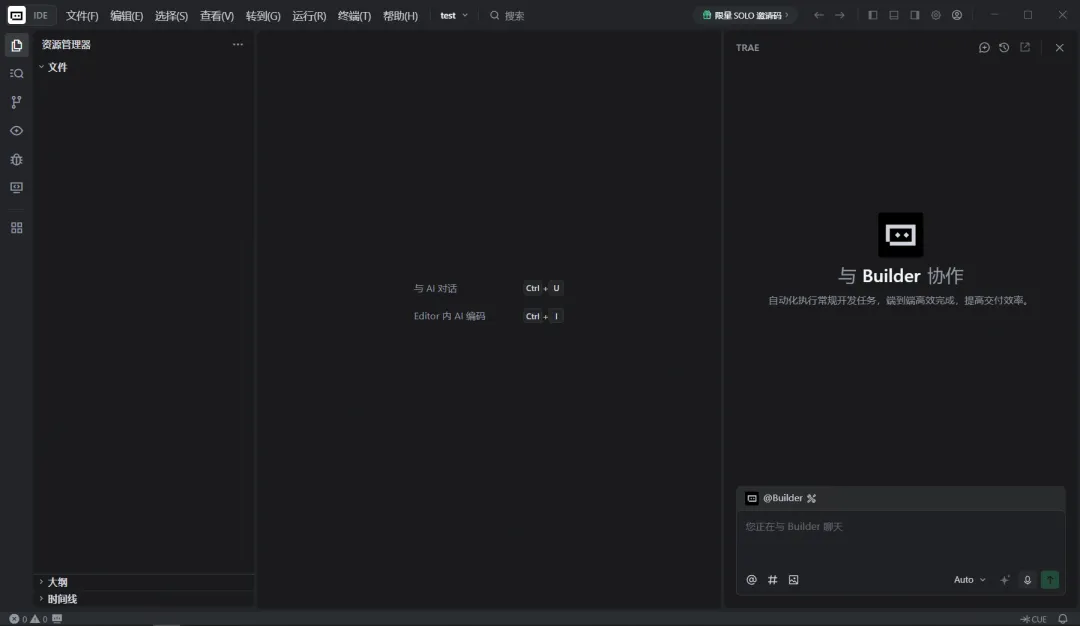Open the Explorer files view in activity bar
Viewport: 1080px width, 626px height.
[17, 45]
